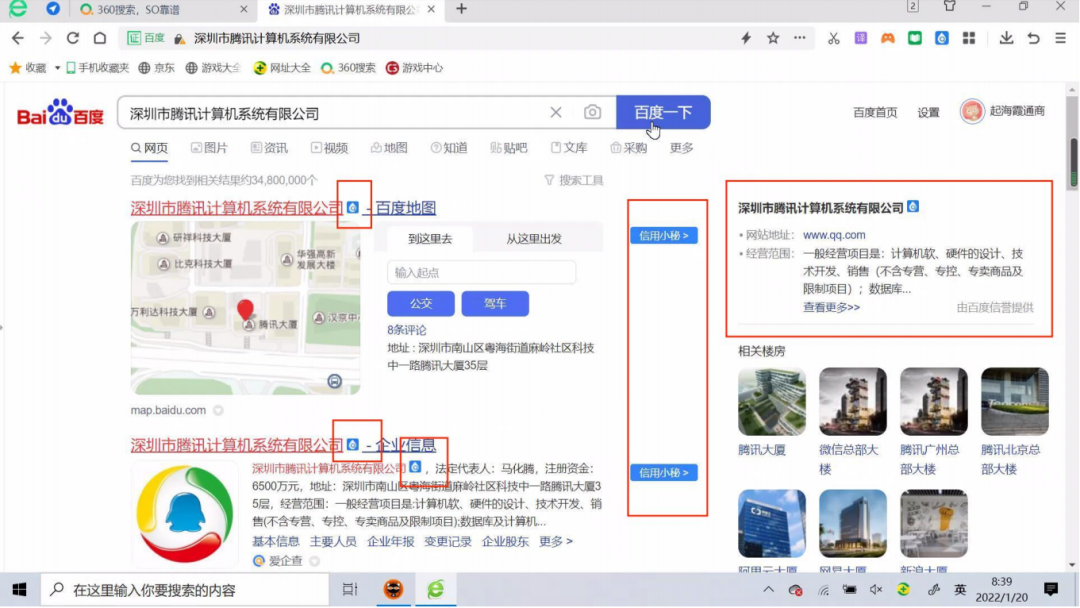Open the browser home page icon
Screen dimensions: 1080x608
[100, 38]
